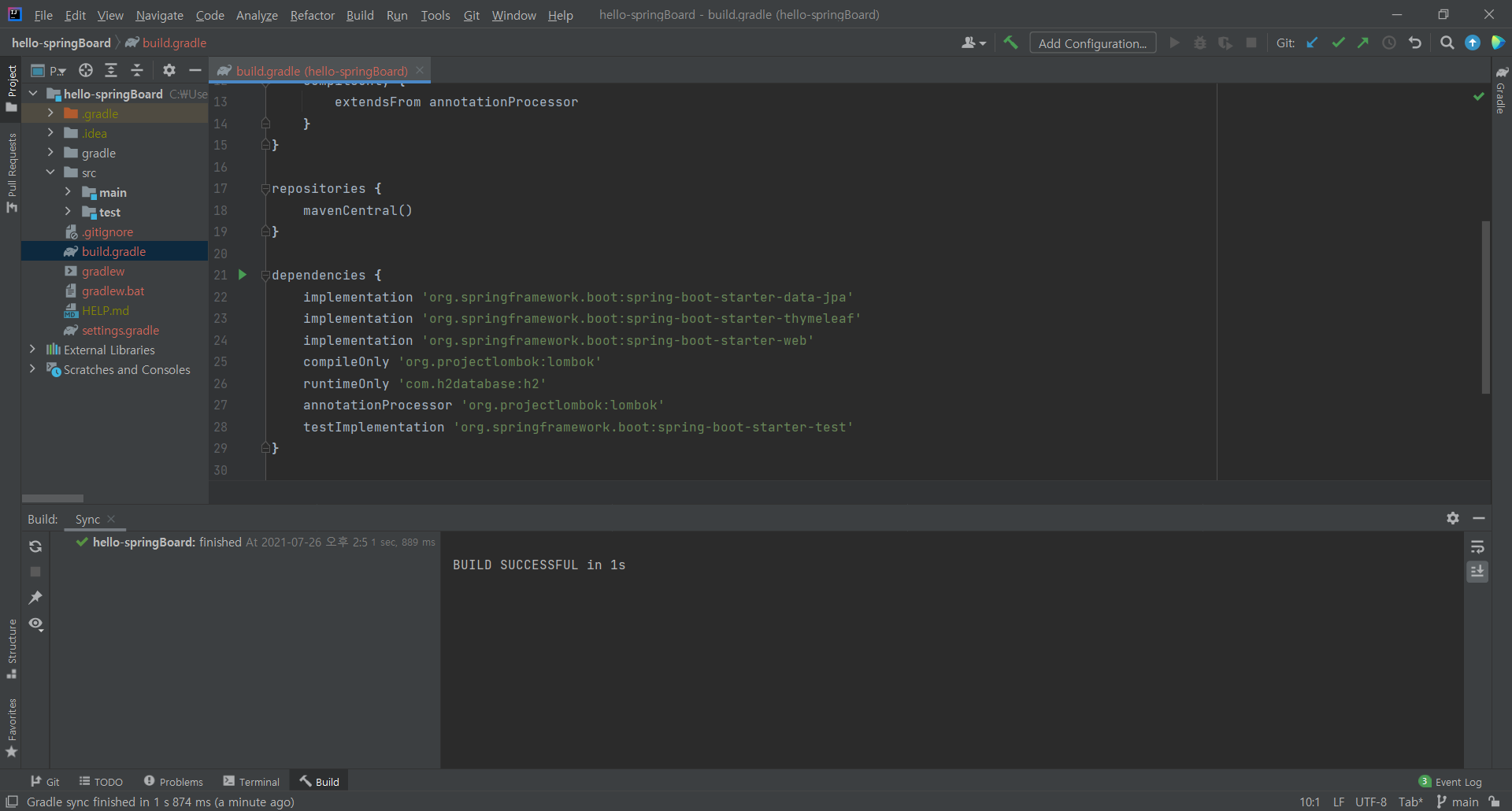Open Search Everywhere magnifier icon
Image resolution: width=1512 pixels, height=811 pixels.
pyautogui.click(x=1447, y=43)
